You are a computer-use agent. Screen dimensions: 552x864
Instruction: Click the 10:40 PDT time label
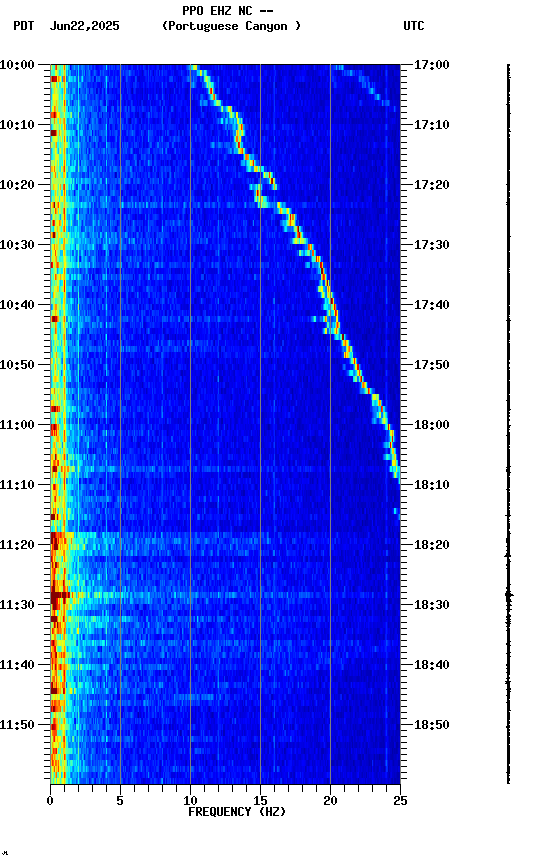pyautogui.click(x=17, y=305)
